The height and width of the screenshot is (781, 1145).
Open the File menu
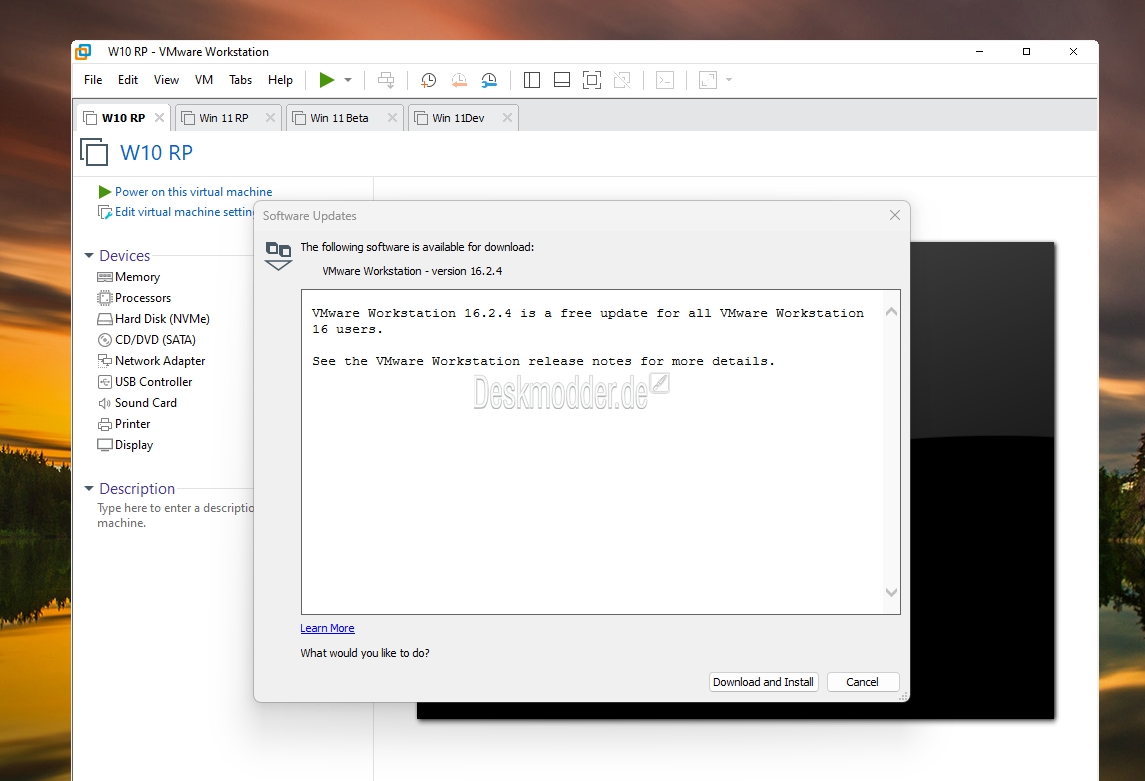tap(93, 80)
